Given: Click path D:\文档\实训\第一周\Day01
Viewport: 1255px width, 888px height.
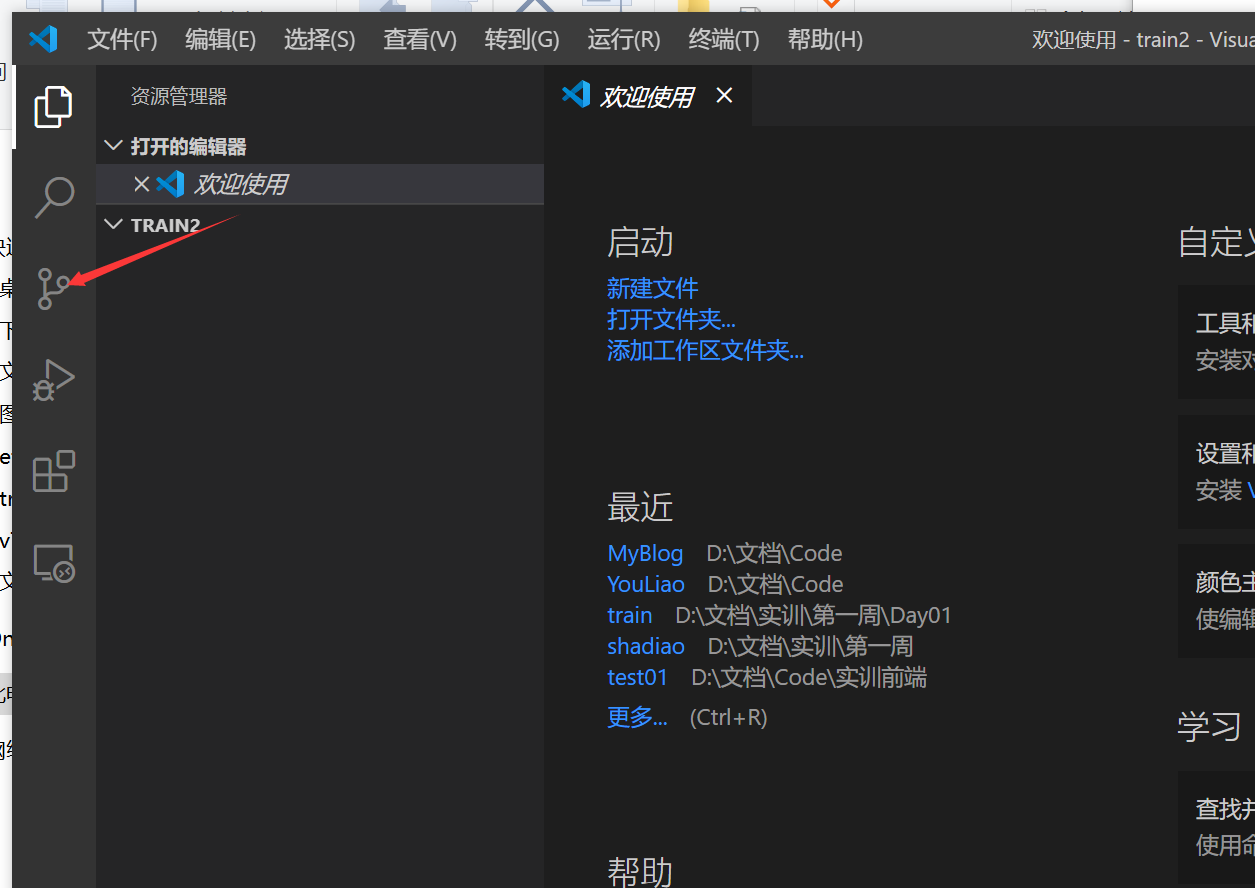Looking at the screenshot, I should click(813, 616).
